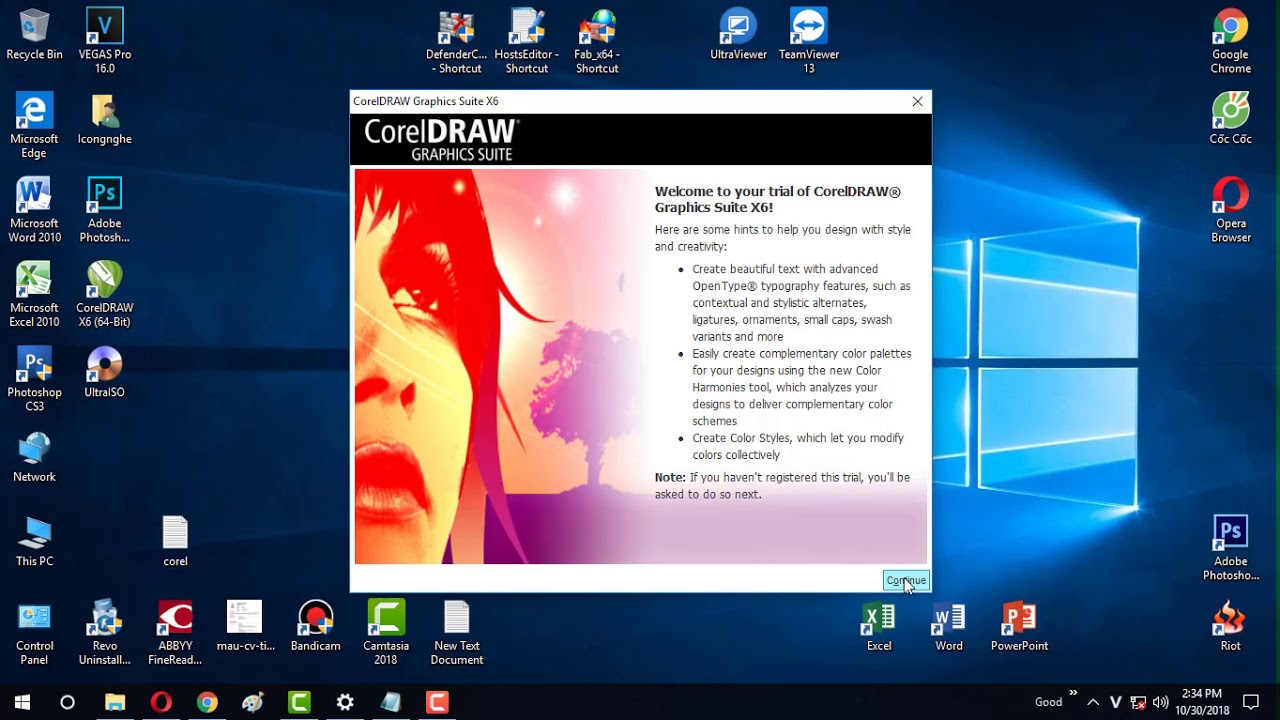The height and width of the screenshot is (720, 1280).
Task: Select the Microsoft Edge desktop icon
Action: pyautogui.click(x=34, y=125)
